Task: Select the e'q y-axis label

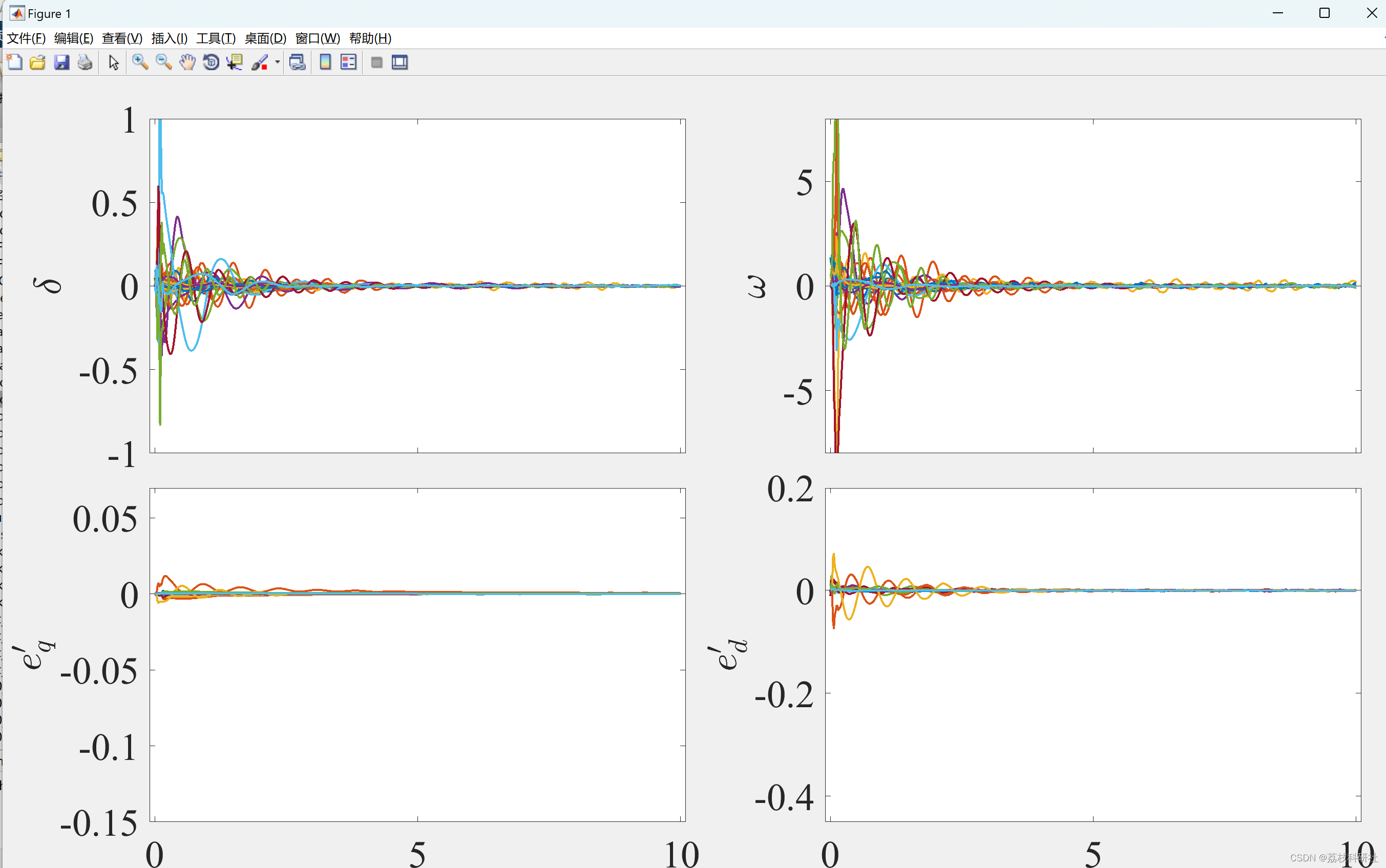Action: [x=33, y=656]
